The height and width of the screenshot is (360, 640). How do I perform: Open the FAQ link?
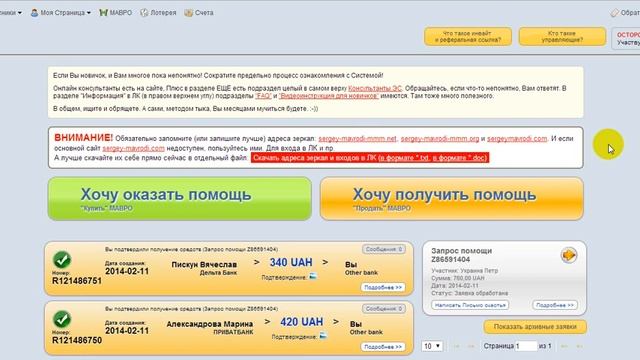pyautogui.click(x=263, y=96)
